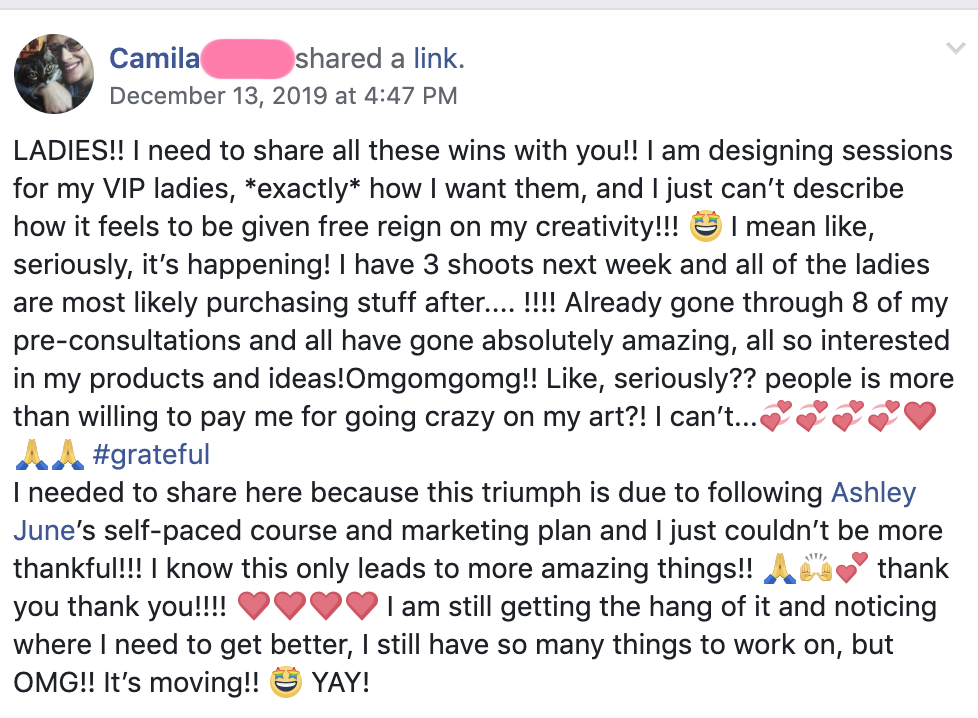The image size is (978, 718).
Task: Click the word "LADIES!!" starting the post
Action: click(63, 152)
